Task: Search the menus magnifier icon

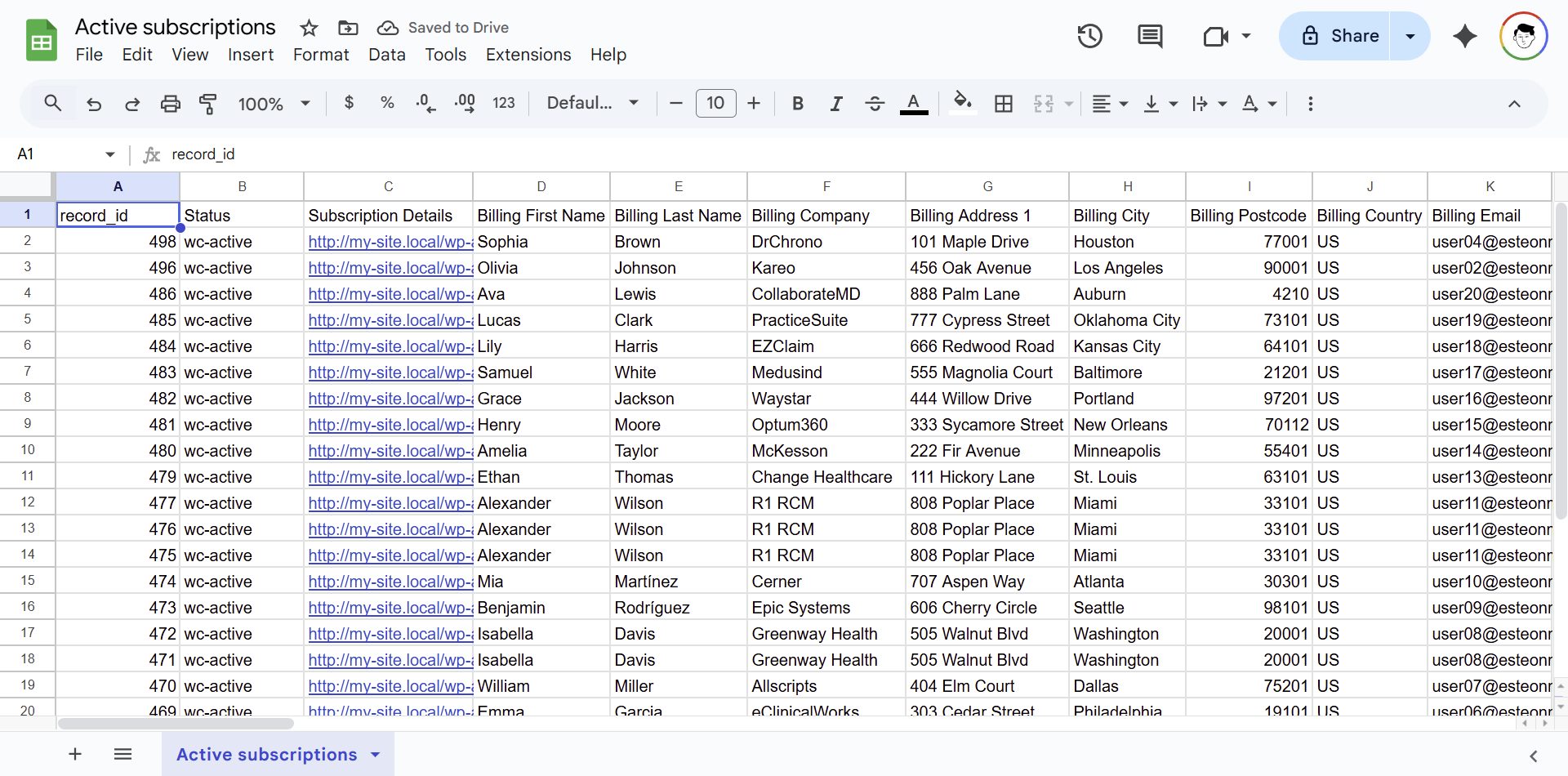Action: 53,104
